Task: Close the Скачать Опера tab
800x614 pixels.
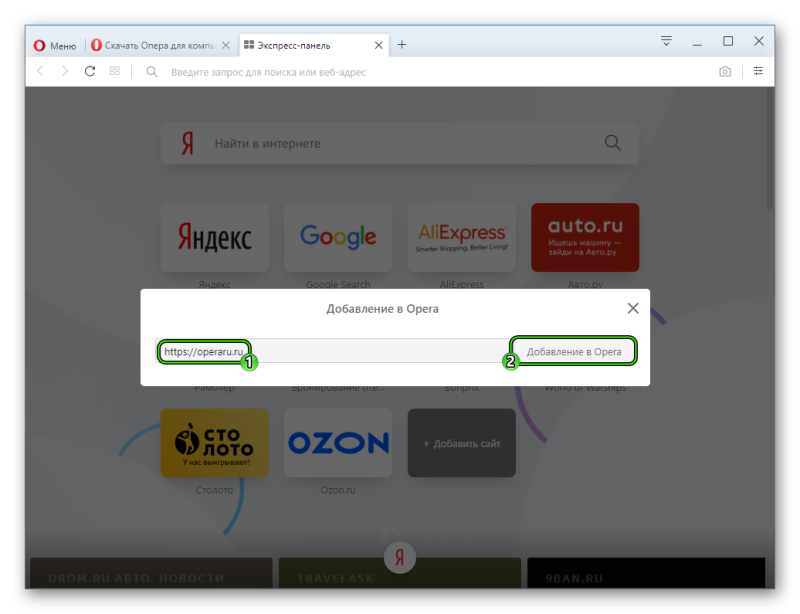Action: (x=226, y=45)
